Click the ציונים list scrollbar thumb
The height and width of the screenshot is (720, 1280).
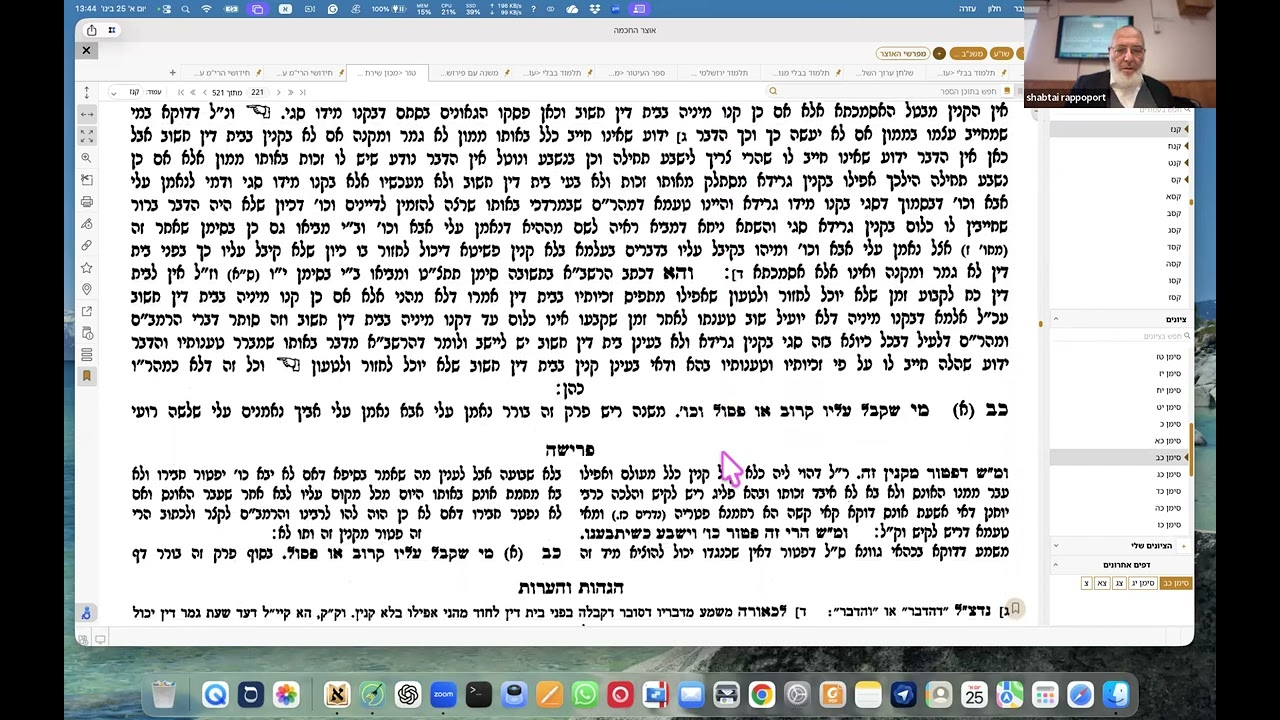tap(1190, 450)
